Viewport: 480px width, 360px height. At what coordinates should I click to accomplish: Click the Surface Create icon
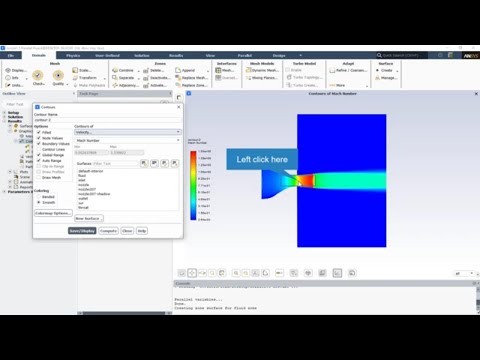(x=378, y=70)
